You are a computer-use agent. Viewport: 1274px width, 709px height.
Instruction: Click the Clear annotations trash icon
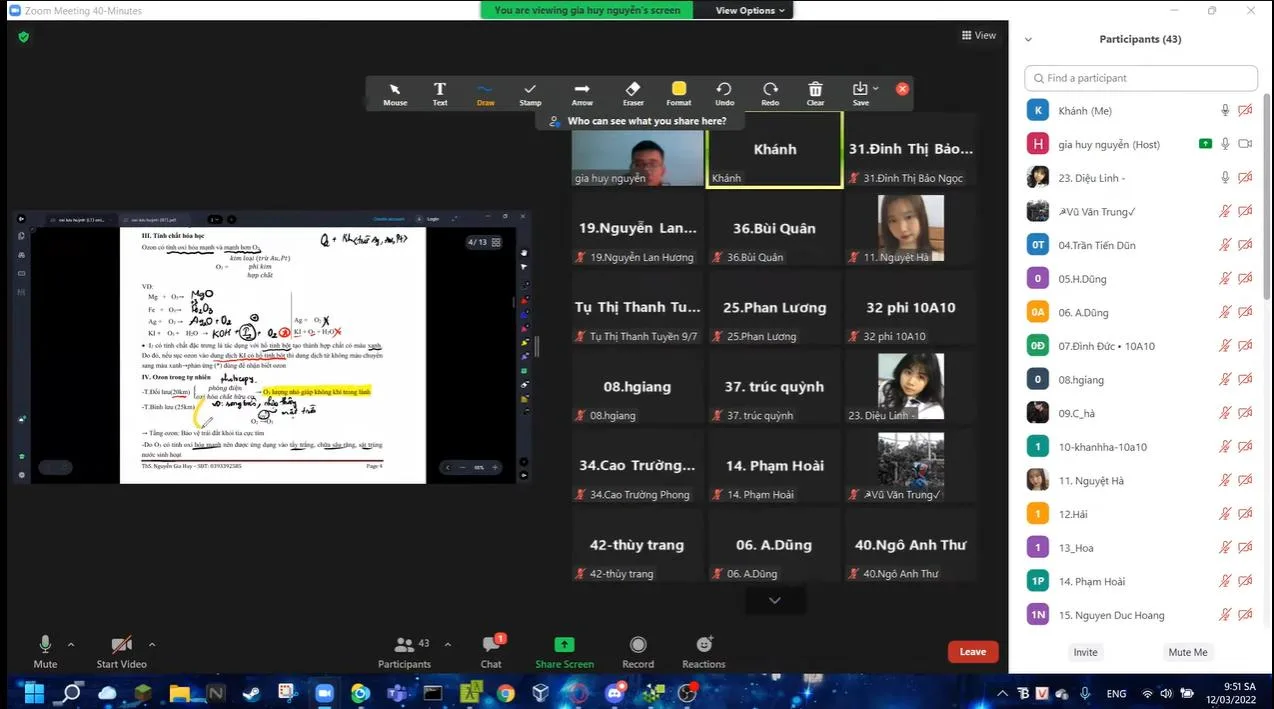click(x=815, y=93)
